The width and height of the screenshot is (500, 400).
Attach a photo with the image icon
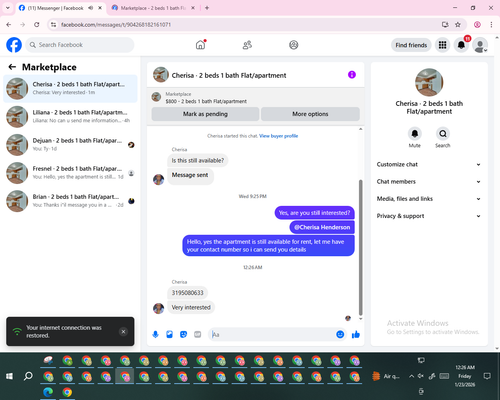169,334
